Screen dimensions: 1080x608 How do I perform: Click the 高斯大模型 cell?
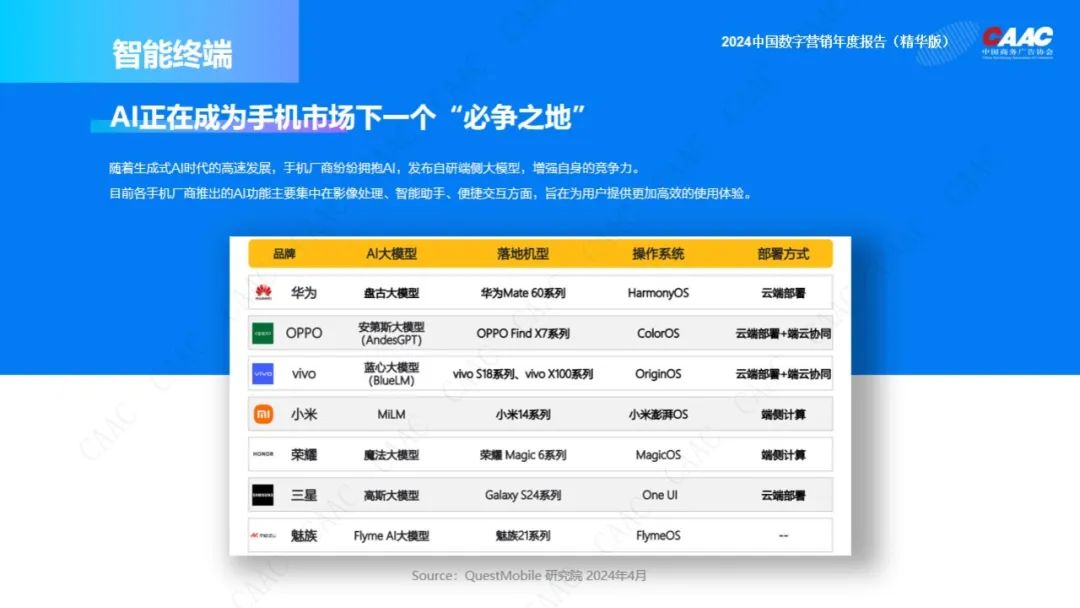pos(391,495)
